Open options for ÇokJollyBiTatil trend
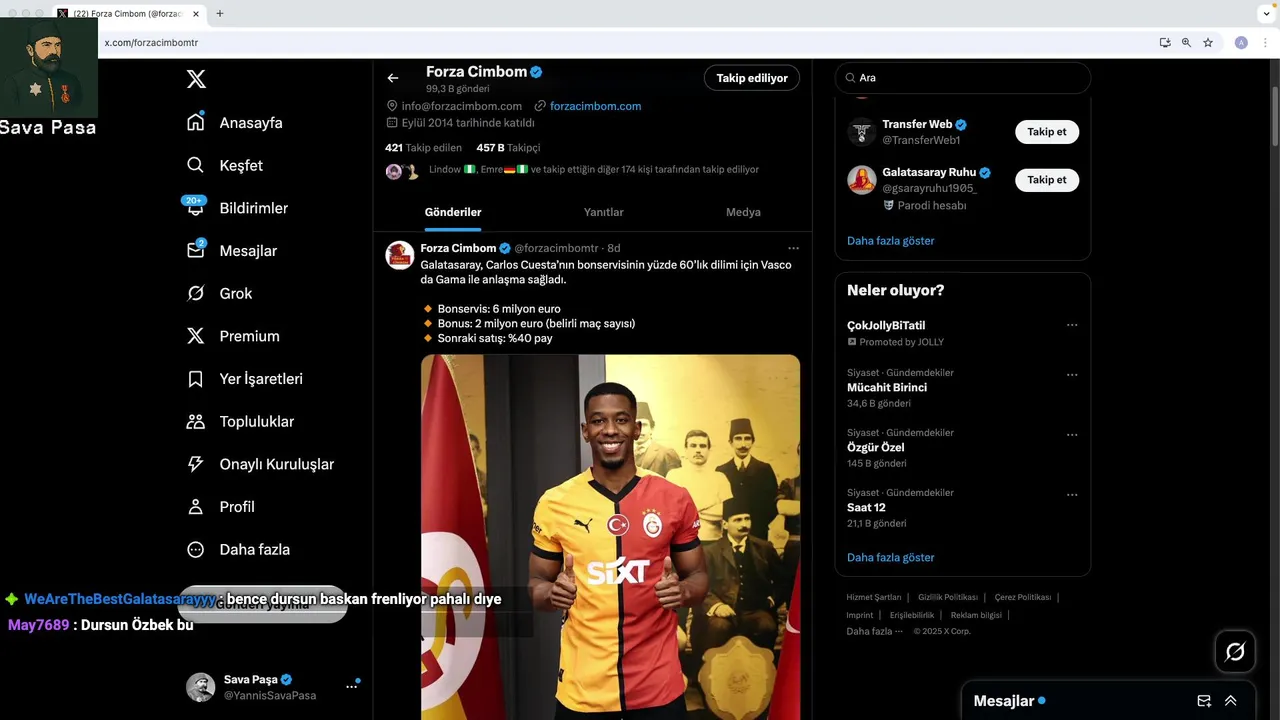The width and height of the screenshot is (1280, 720). pyautogui.click(x=1072, y=325)
